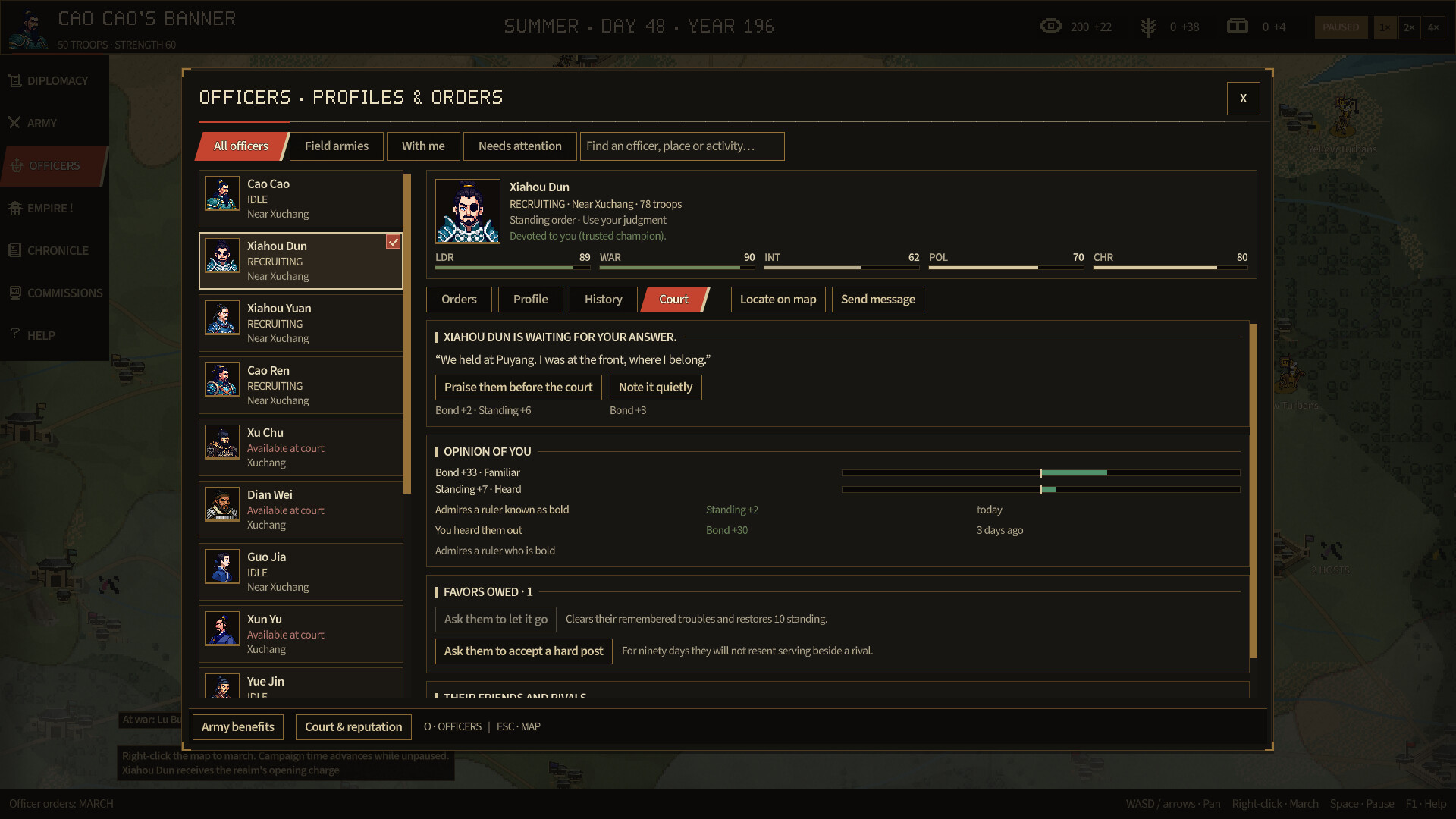Click the Find an officer search field

(682, 146)
